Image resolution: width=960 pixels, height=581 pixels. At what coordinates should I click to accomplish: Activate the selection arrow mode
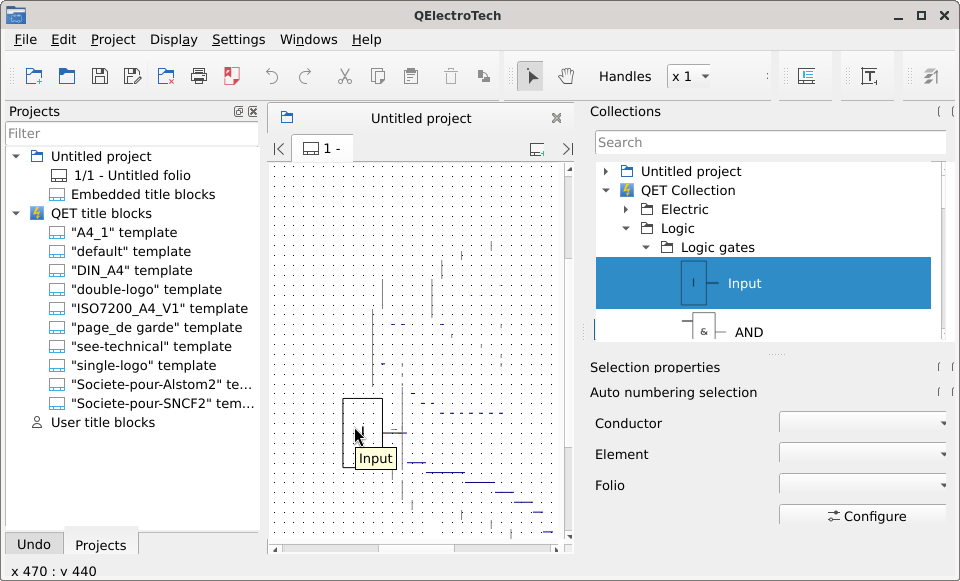531,77
